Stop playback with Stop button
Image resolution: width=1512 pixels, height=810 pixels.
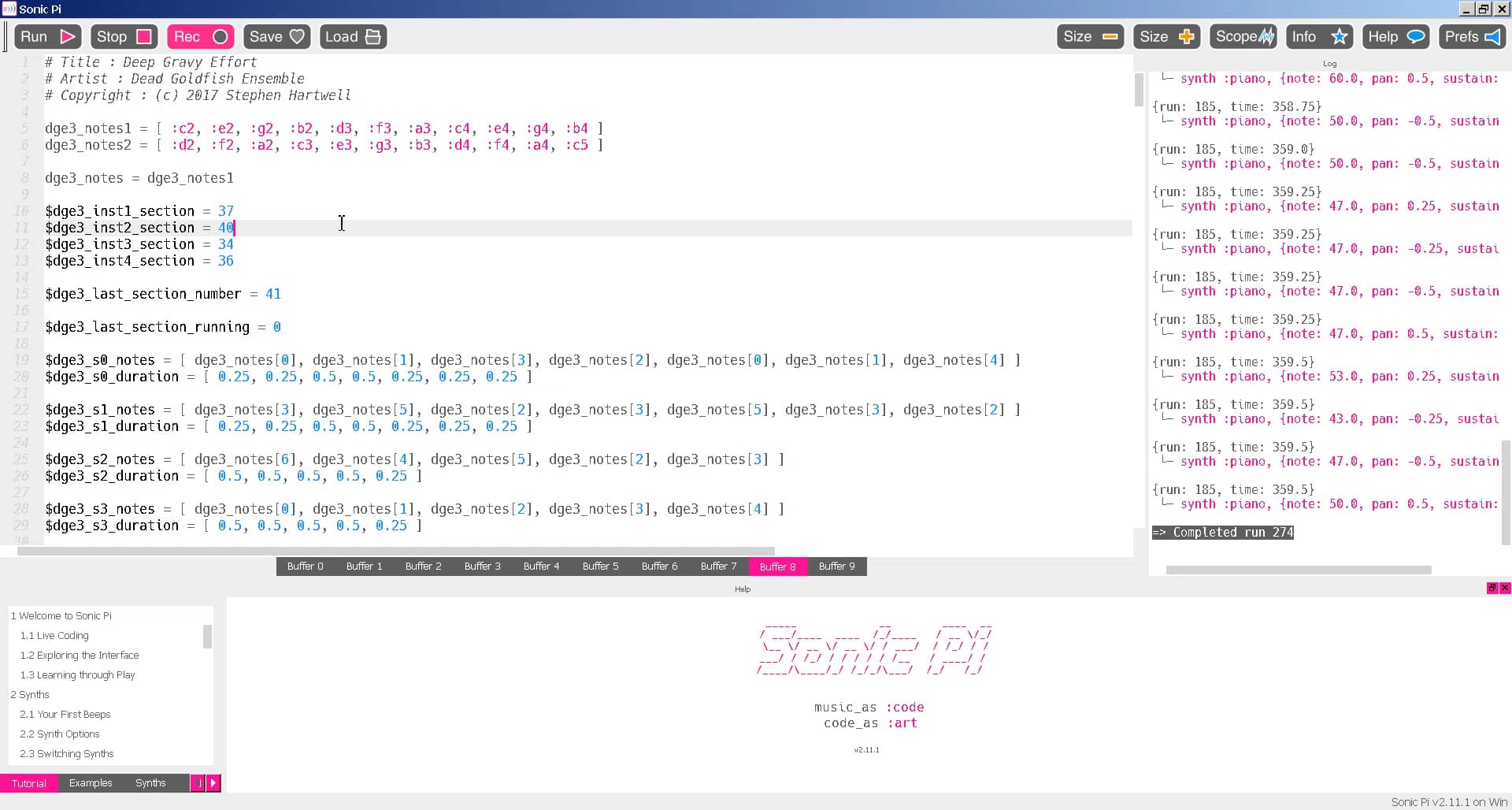click(124, 37)
